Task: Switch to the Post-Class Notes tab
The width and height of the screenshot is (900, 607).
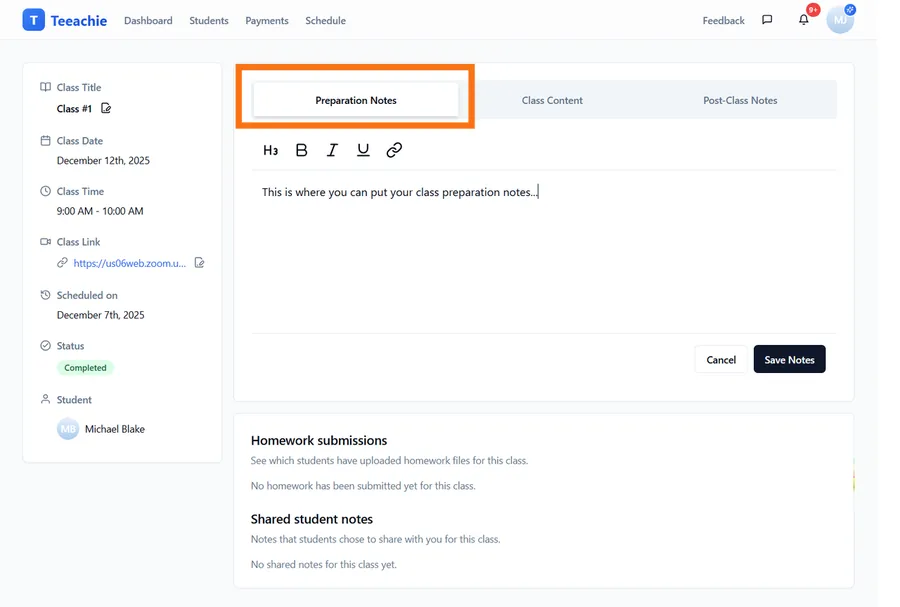Action: click(740, 100)
